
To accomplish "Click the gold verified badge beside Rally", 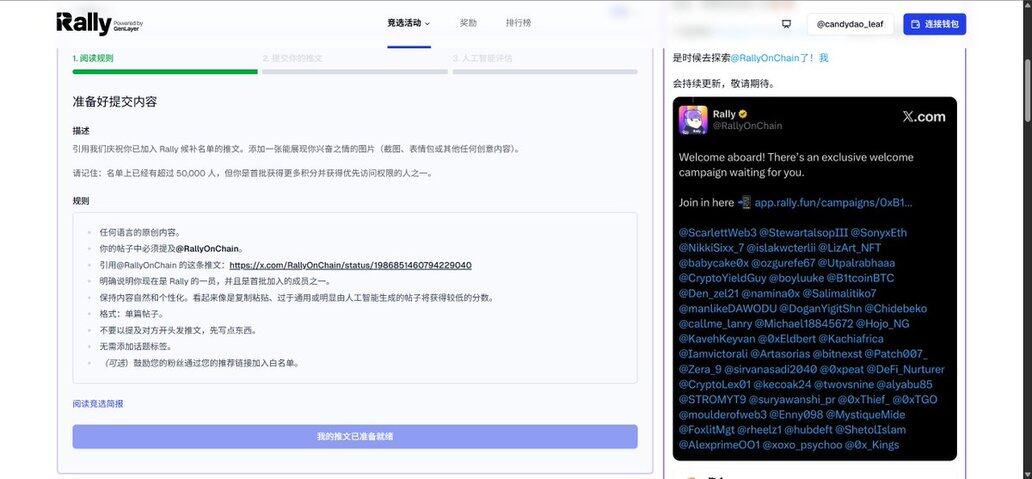I will point(743,114).
